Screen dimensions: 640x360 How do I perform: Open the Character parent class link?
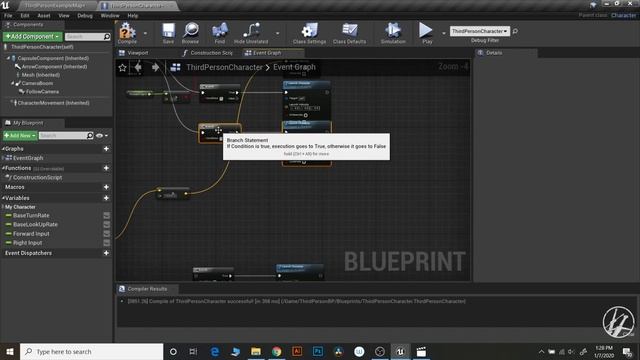pos(623,15)
